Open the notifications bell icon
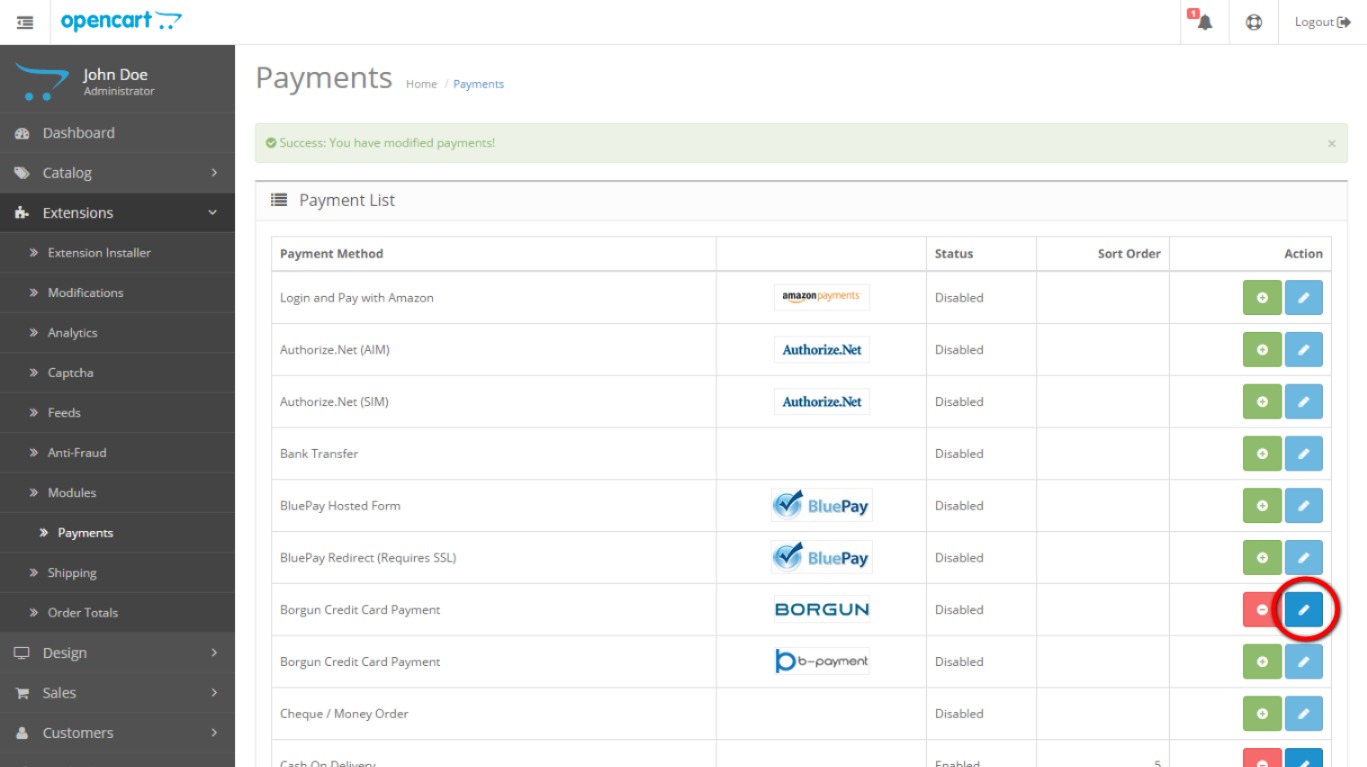 pos(1203,22)
